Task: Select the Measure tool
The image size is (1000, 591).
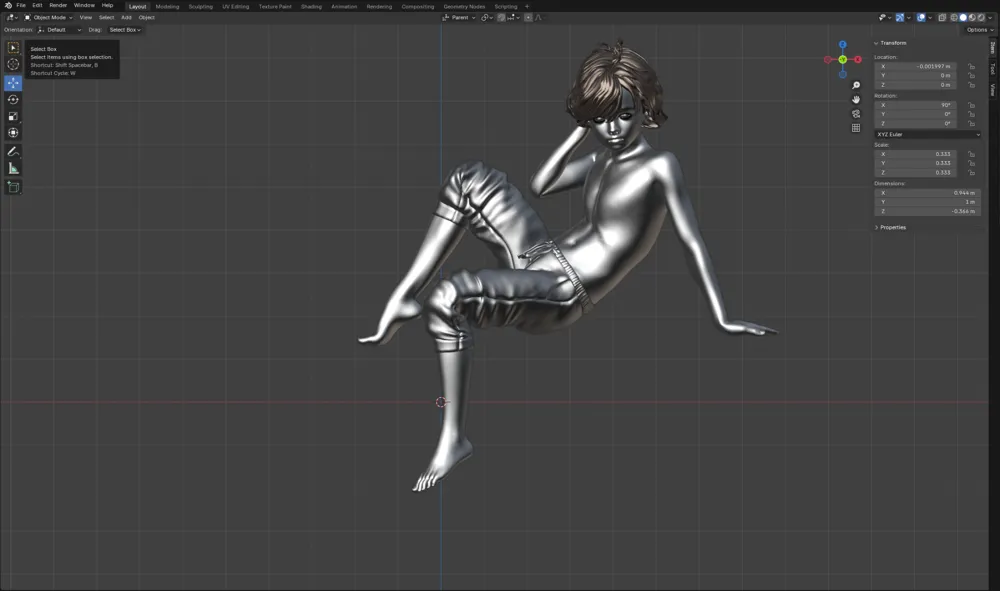Action: tap(13, 168)
